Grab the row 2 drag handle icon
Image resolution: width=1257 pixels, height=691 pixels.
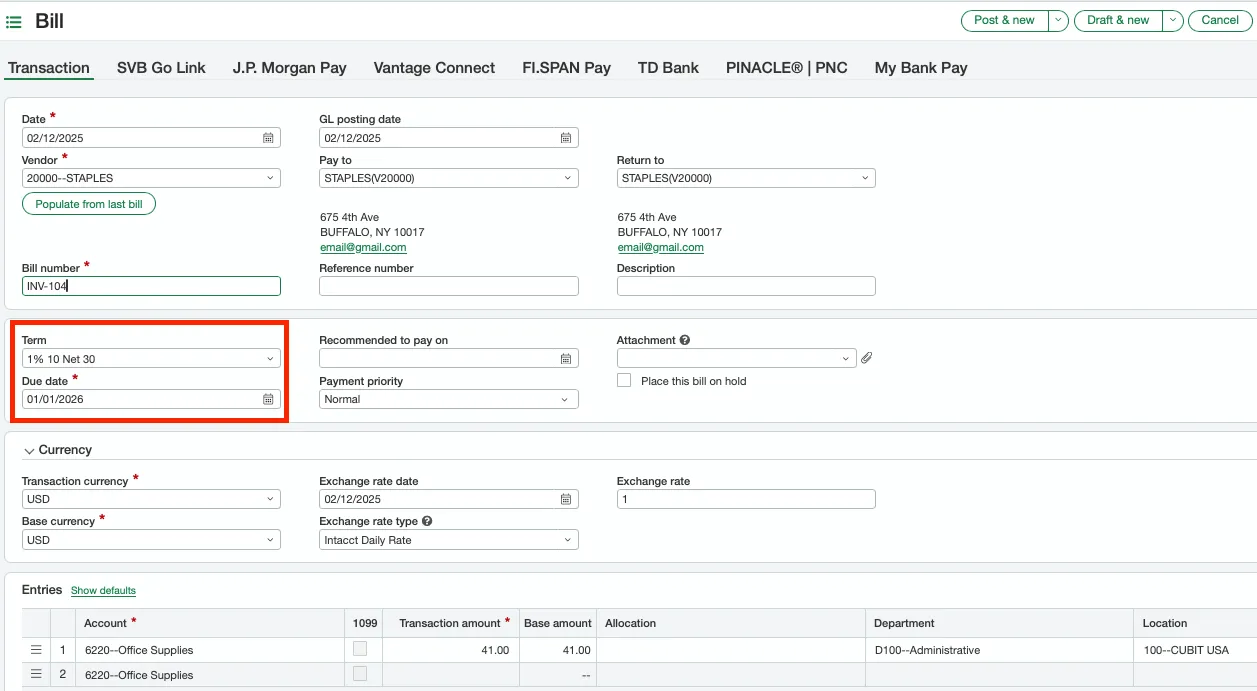36,674
